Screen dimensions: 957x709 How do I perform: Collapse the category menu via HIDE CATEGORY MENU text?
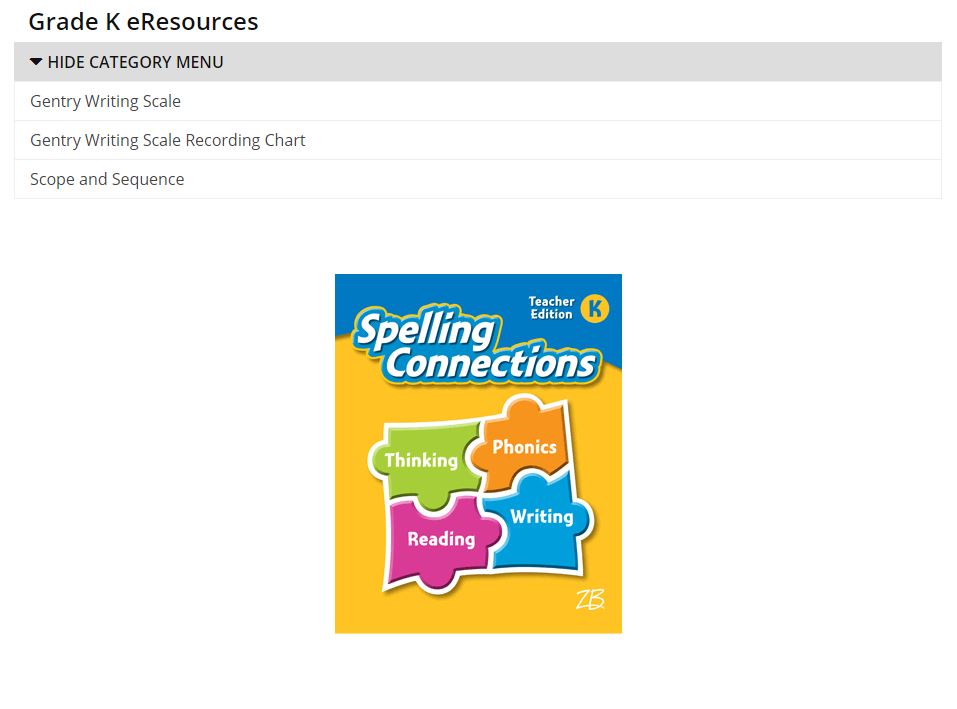[x=135, y=62]
